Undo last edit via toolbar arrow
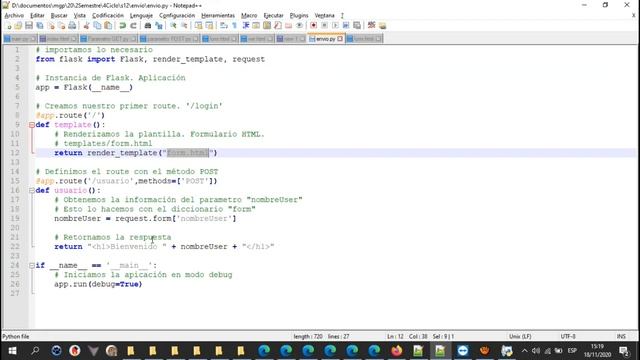This screenshot has width=640, height=360. point(122,26)
